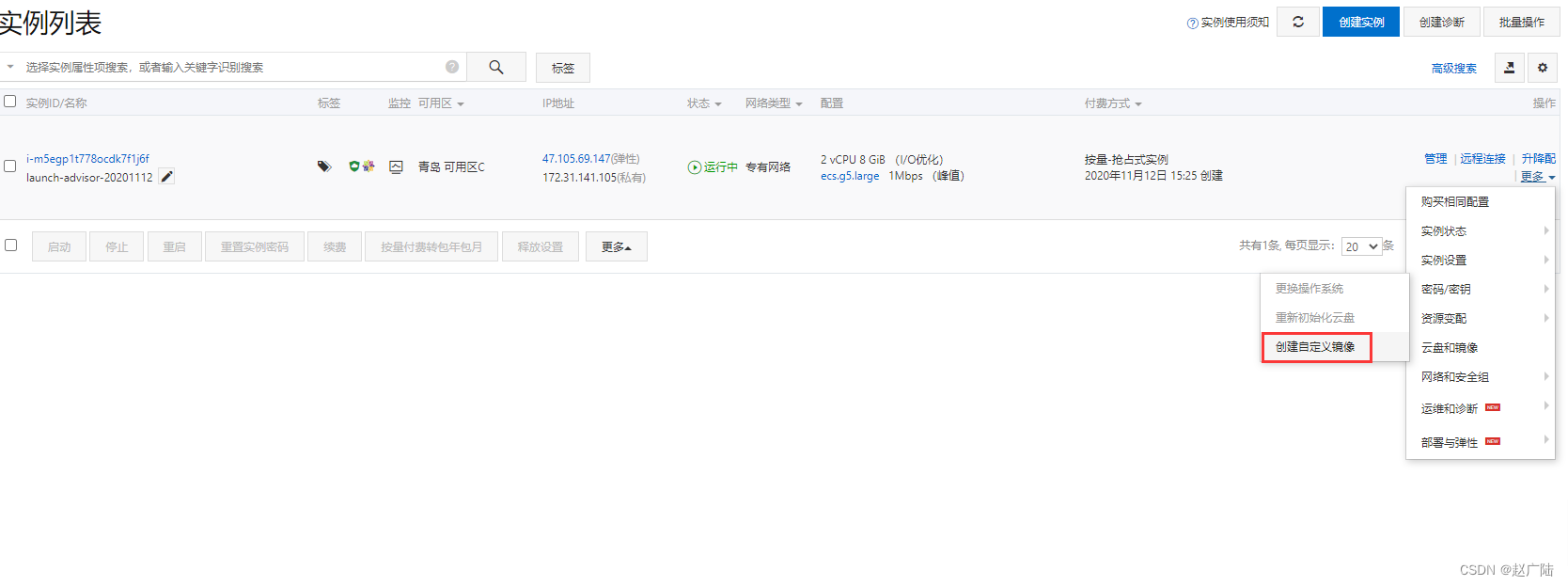The width and height of the screenshot is (1568, 586).
Task: Open the monitoring chart icon in the row
Action: 396,166
